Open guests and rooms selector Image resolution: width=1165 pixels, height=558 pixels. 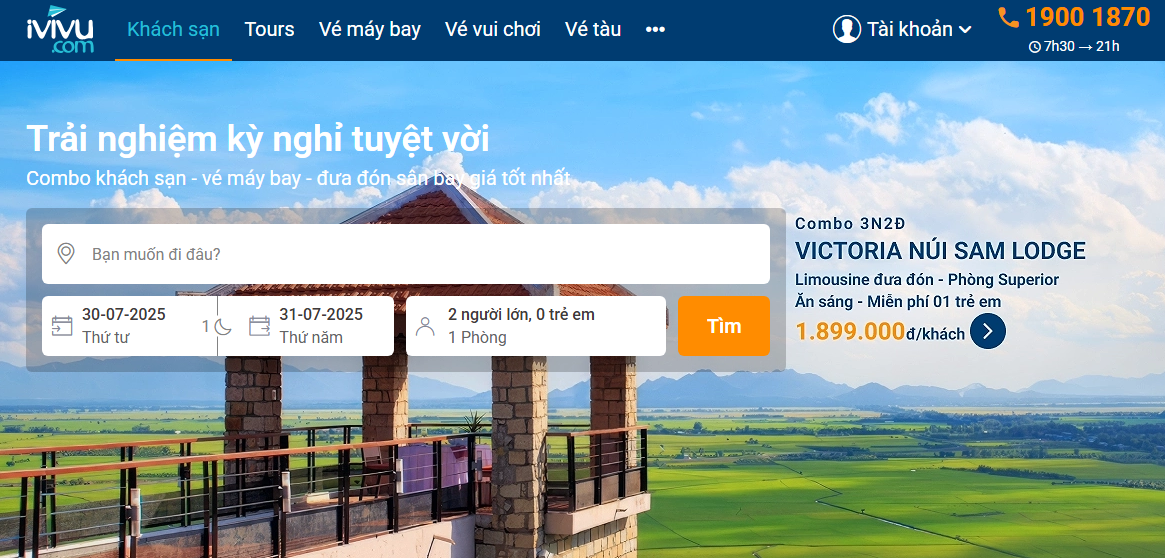536,326
